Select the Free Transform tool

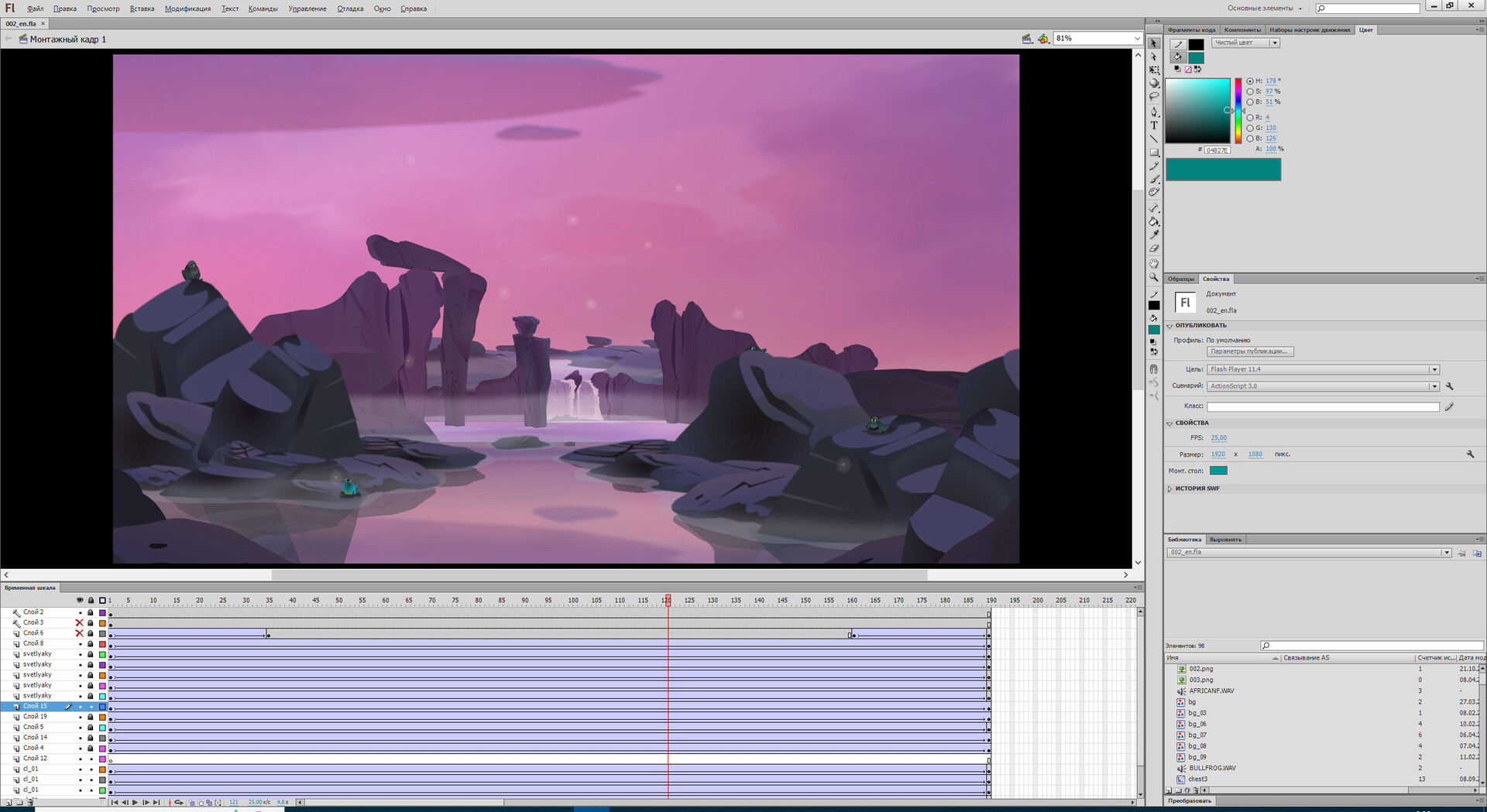pyautogui.click(x=1154, y=70)
